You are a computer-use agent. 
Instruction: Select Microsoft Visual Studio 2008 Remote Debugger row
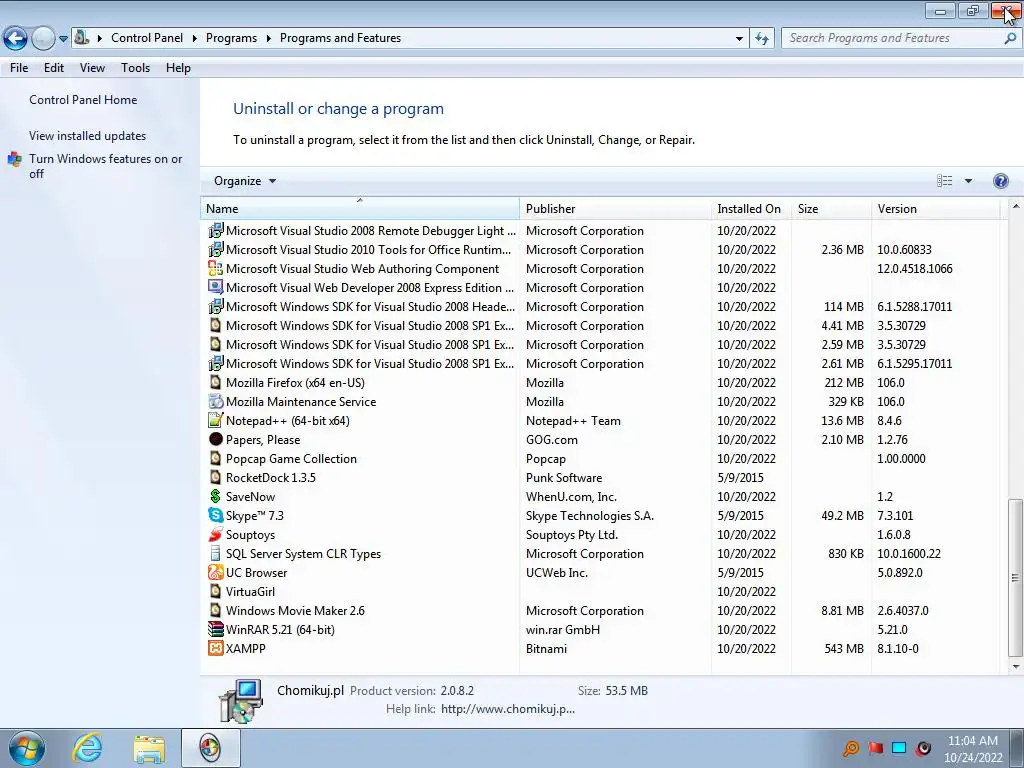(x=600, y=231)
